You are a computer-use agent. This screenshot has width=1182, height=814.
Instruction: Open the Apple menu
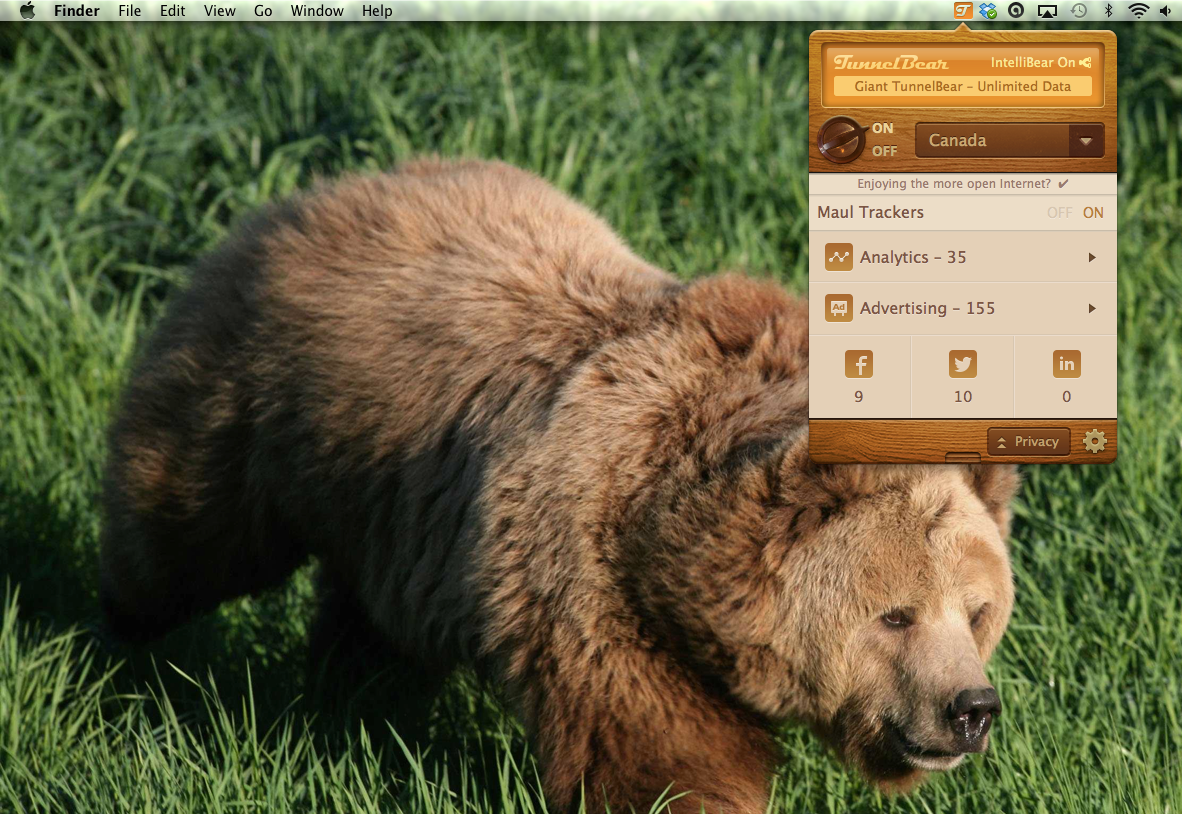27,11
